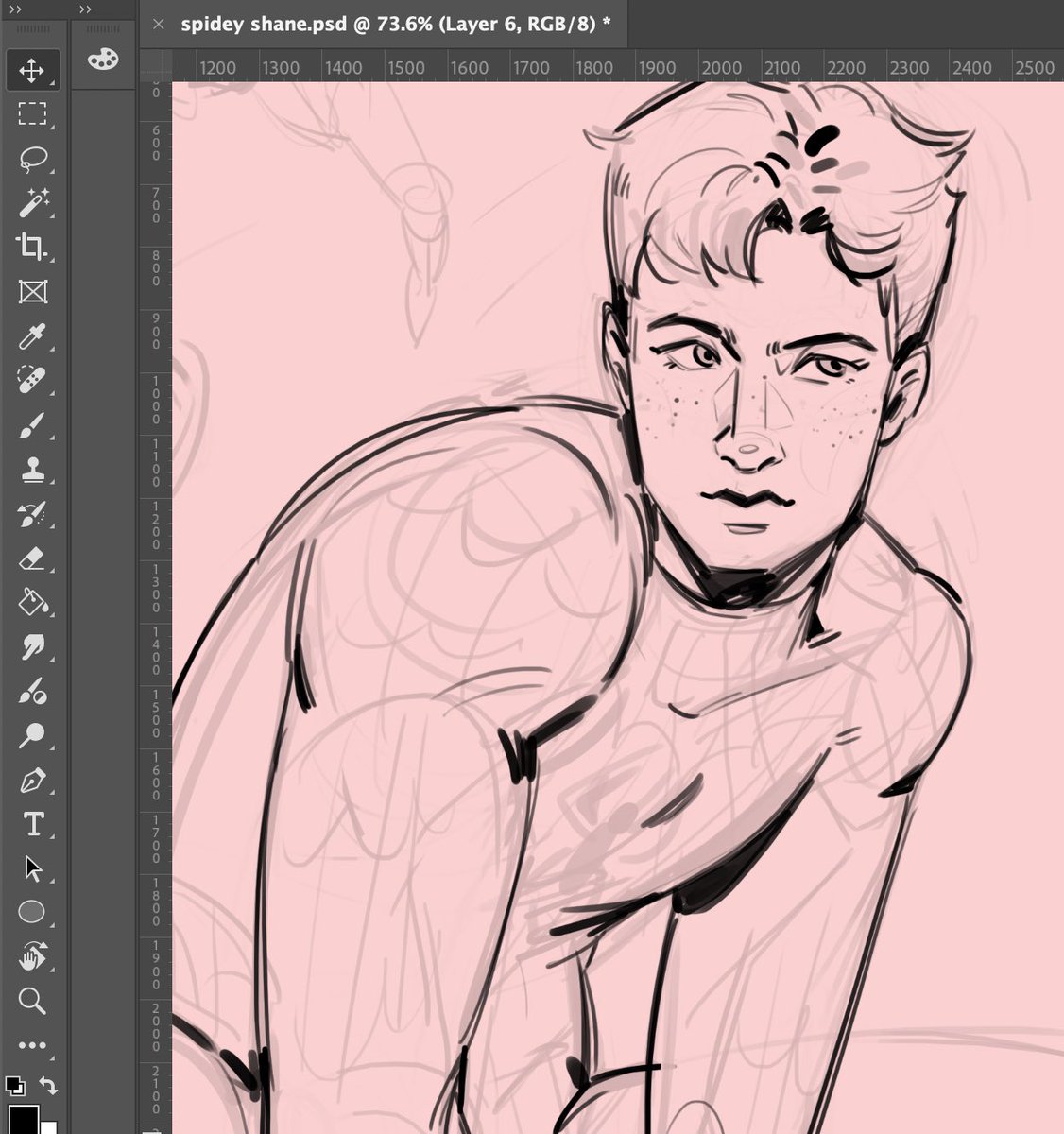
Task: Expand the palette icon panel double chevrons
Action: click(85, 9)
